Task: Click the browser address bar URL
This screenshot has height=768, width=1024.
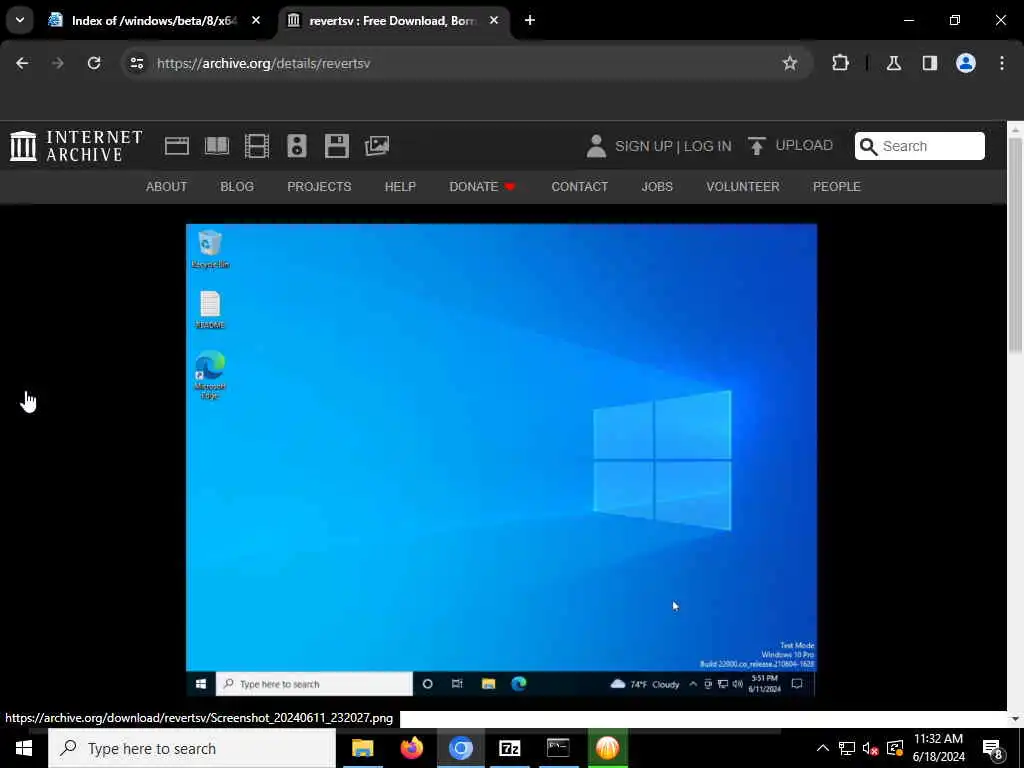Action: click(x=264, y=63)
